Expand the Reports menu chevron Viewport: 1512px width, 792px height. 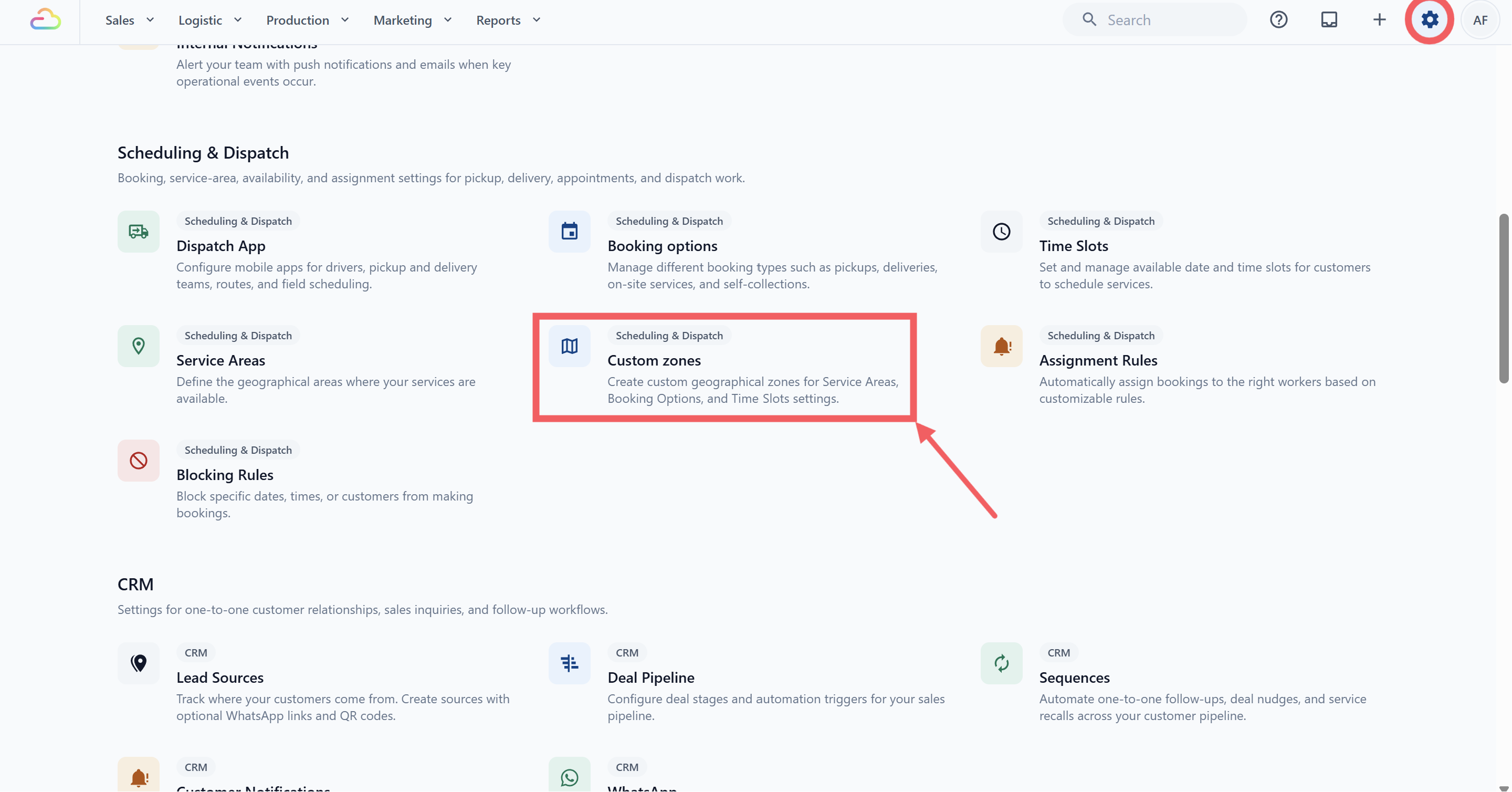coord(537,20)
